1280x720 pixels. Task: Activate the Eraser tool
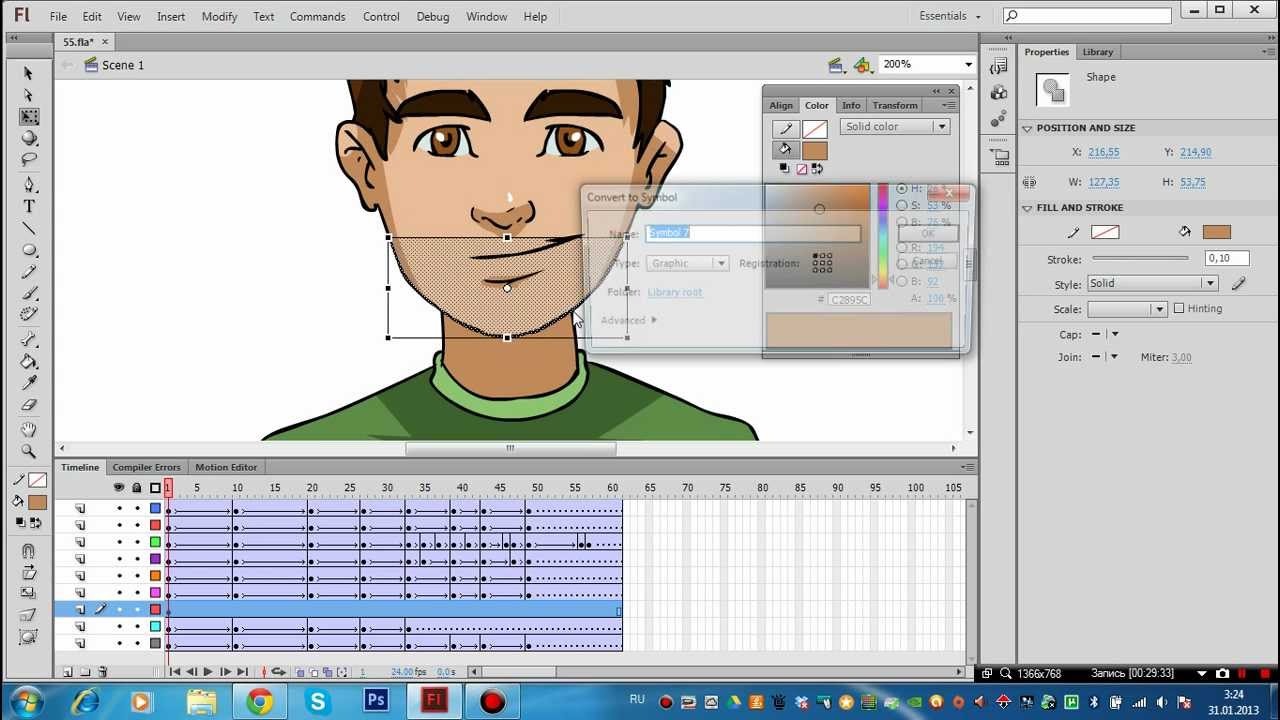(x=29, y=405)
